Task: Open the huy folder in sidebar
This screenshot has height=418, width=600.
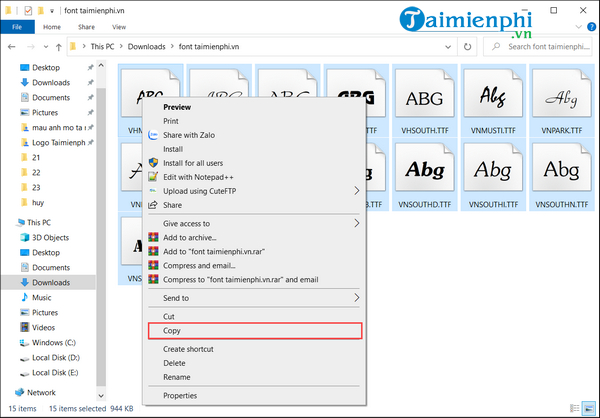Action: point(38,202)
